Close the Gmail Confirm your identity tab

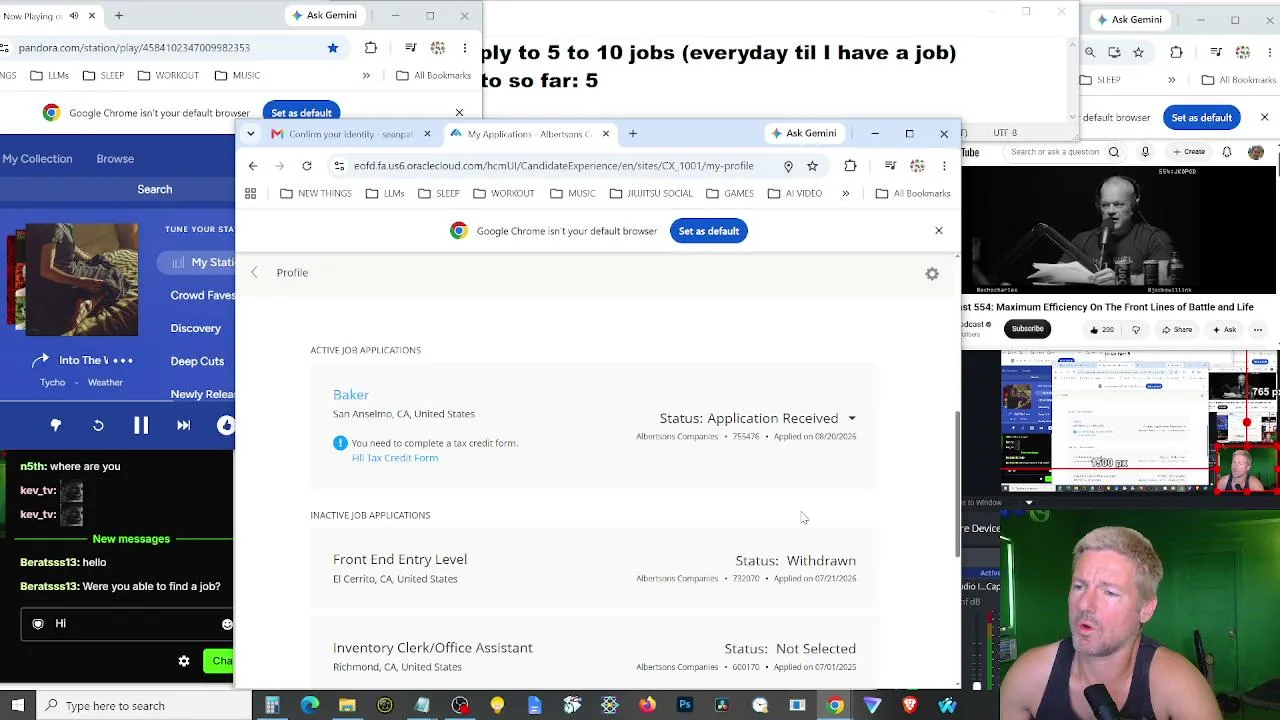pyautogui.click(x=427, y=134)
